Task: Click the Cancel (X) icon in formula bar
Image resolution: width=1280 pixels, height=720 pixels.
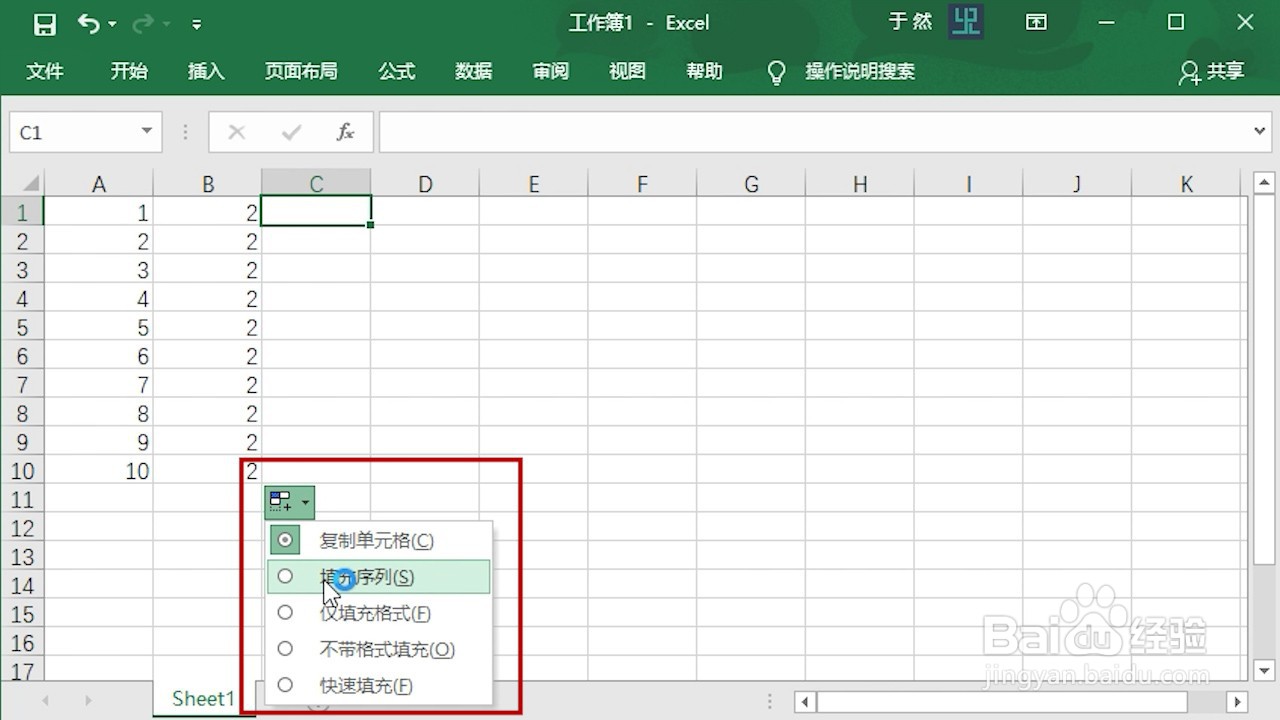Action: pos(235,131)
